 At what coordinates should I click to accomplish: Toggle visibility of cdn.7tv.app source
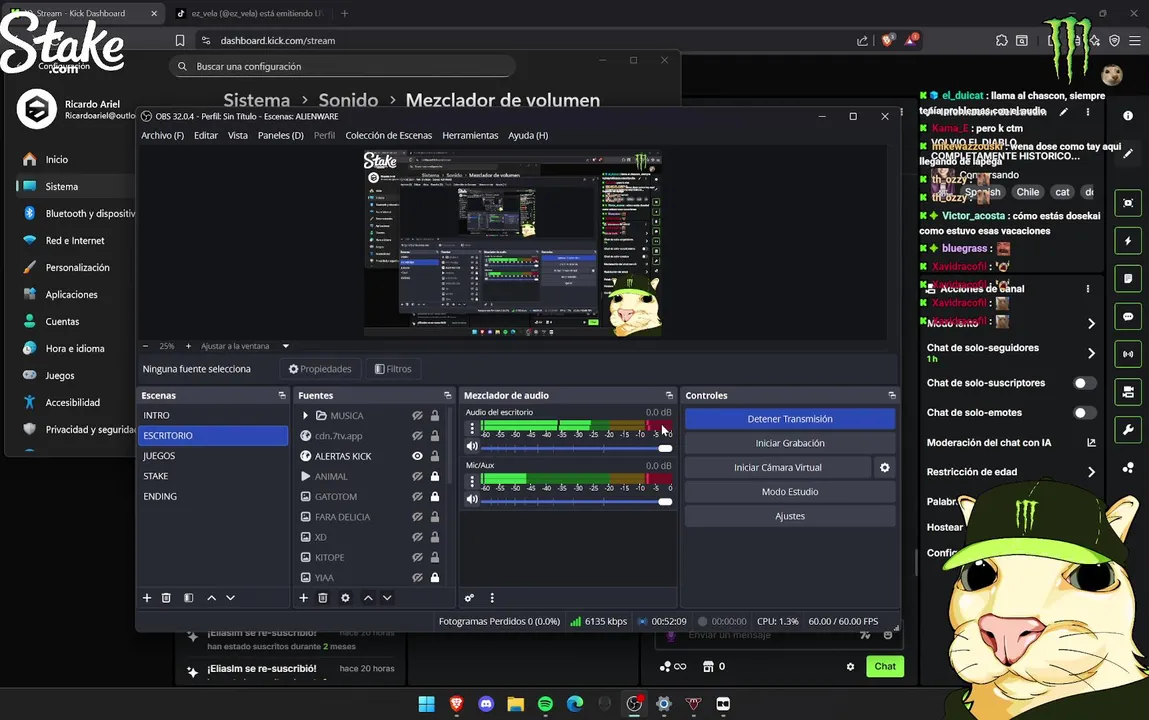click(417, 436)
